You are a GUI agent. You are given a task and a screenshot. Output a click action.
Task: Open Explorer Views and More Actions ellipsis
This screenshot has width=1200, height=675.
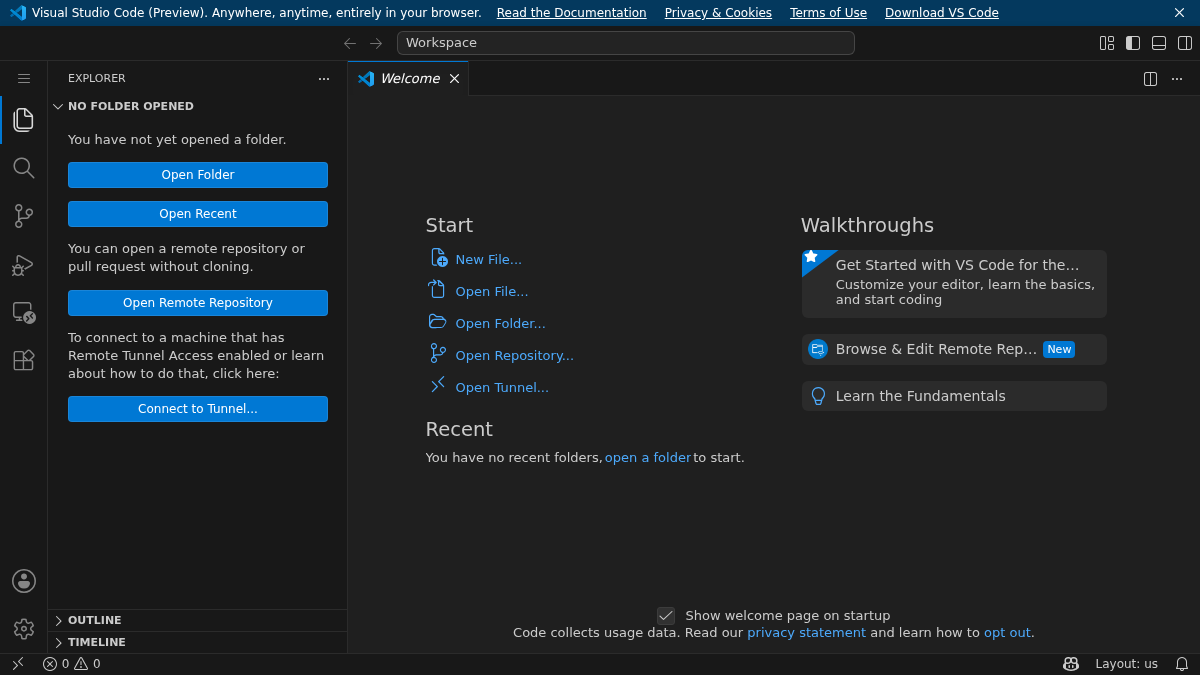(x=324, y=79)
